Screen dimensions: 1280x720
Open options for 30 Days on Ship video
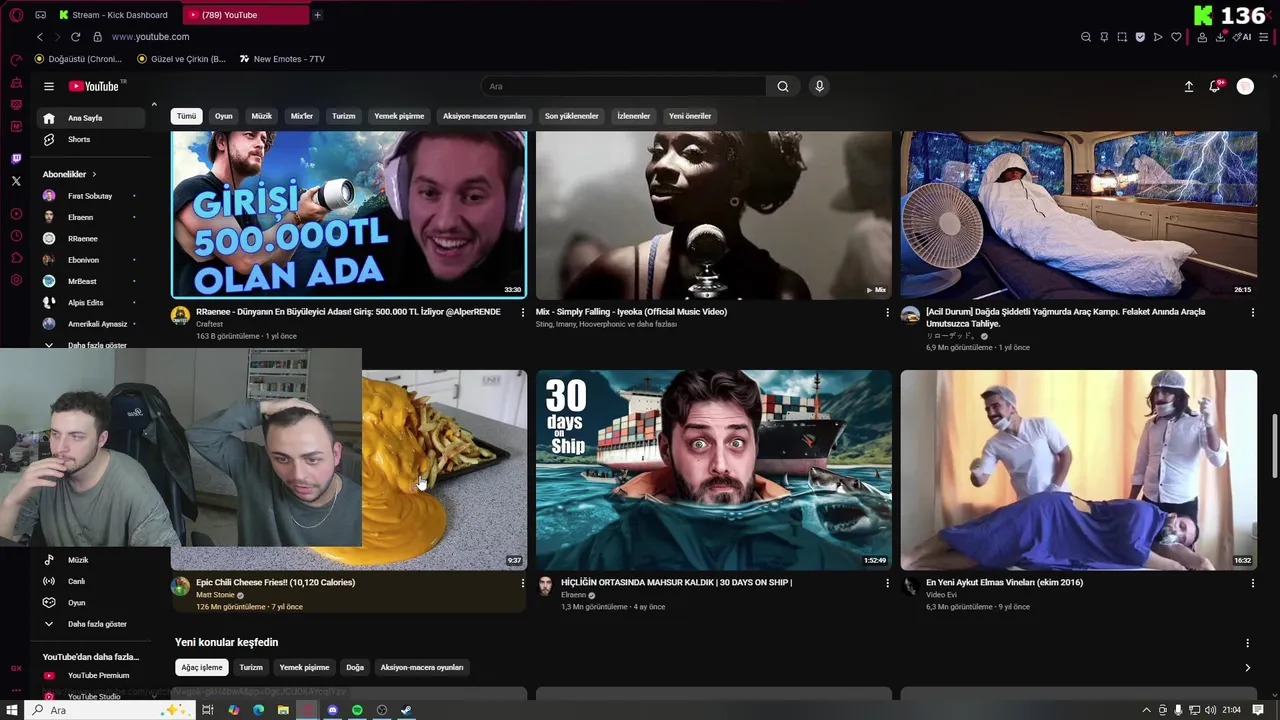click(x=887, y=583)
